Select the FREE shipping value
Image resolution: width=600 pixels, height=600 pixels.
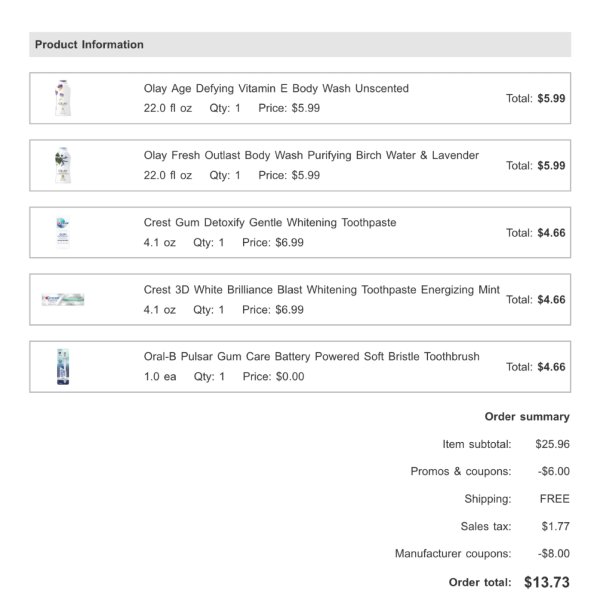click(554, 499)
